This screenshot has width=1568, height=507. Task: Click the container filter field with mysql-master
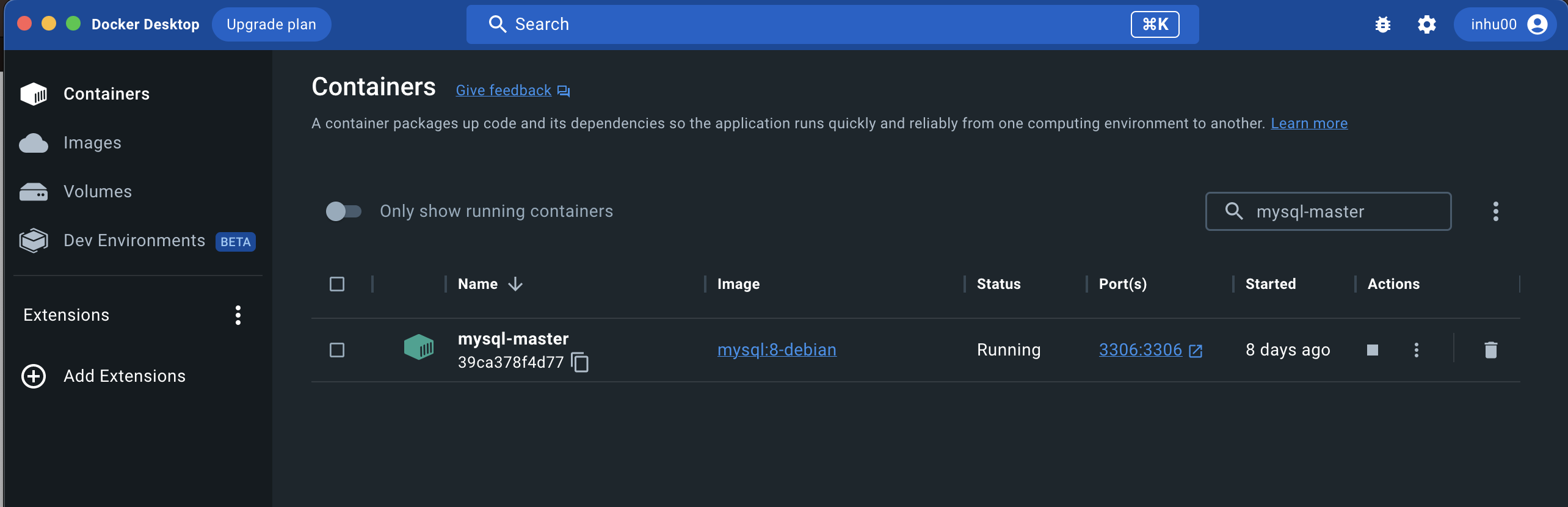pos(1328,211)
